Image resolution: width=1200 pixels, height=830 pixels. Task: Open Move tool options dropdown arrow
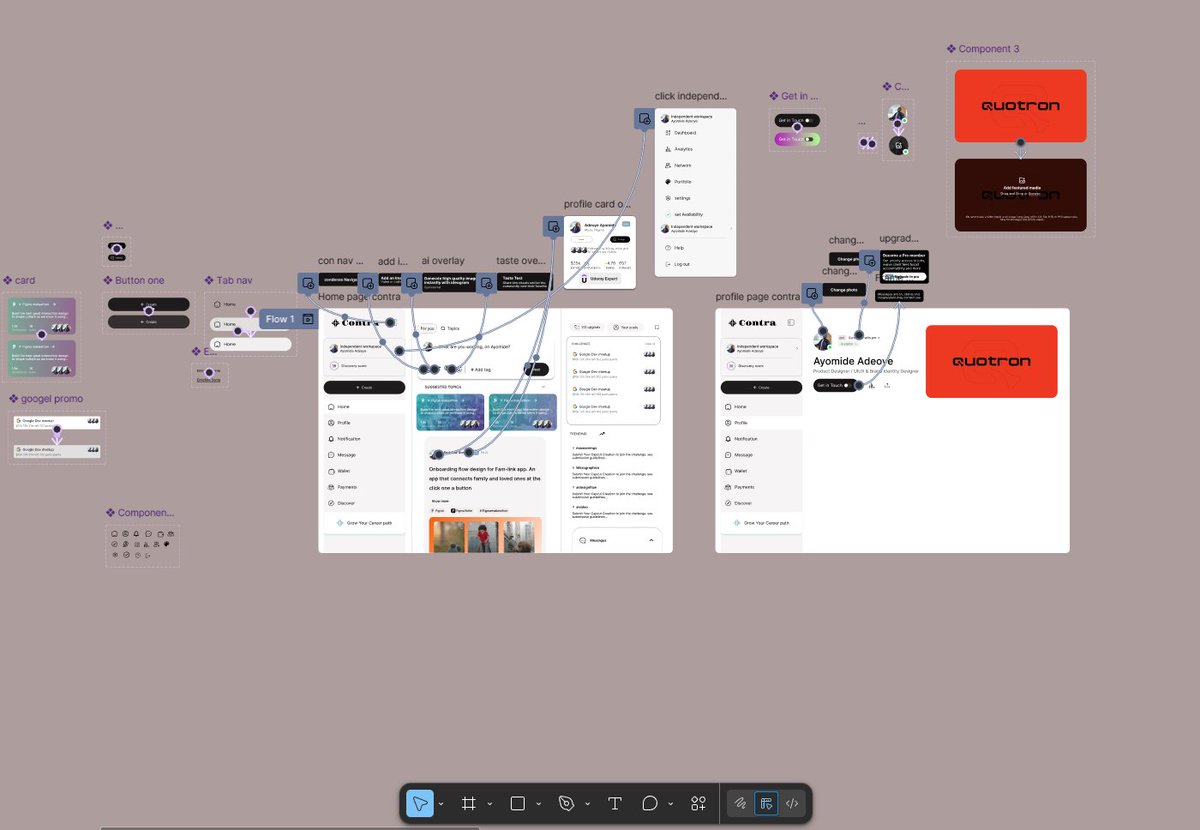tap(441, 804)
